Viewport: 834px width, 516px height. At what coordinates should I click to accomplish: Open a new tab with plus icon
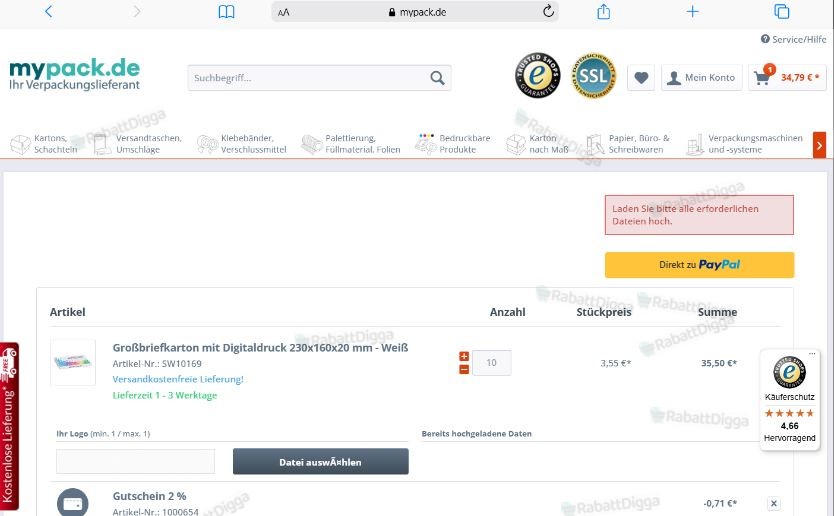coord(693,11)
